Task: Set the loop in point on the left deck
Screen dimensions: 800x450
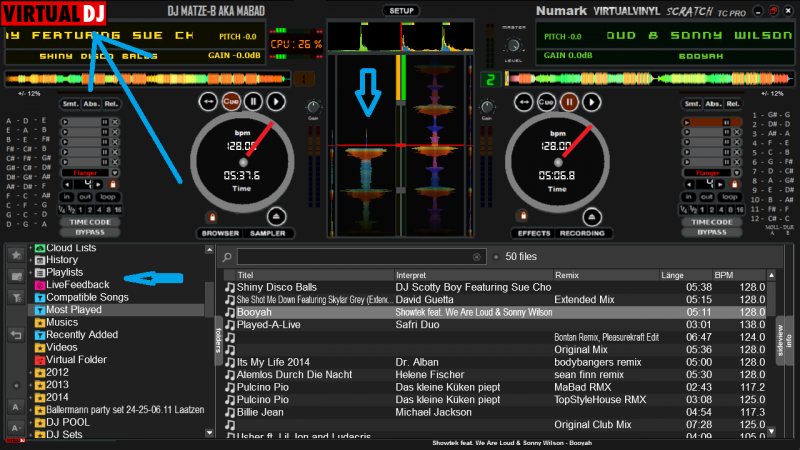Action: (66, 197)
